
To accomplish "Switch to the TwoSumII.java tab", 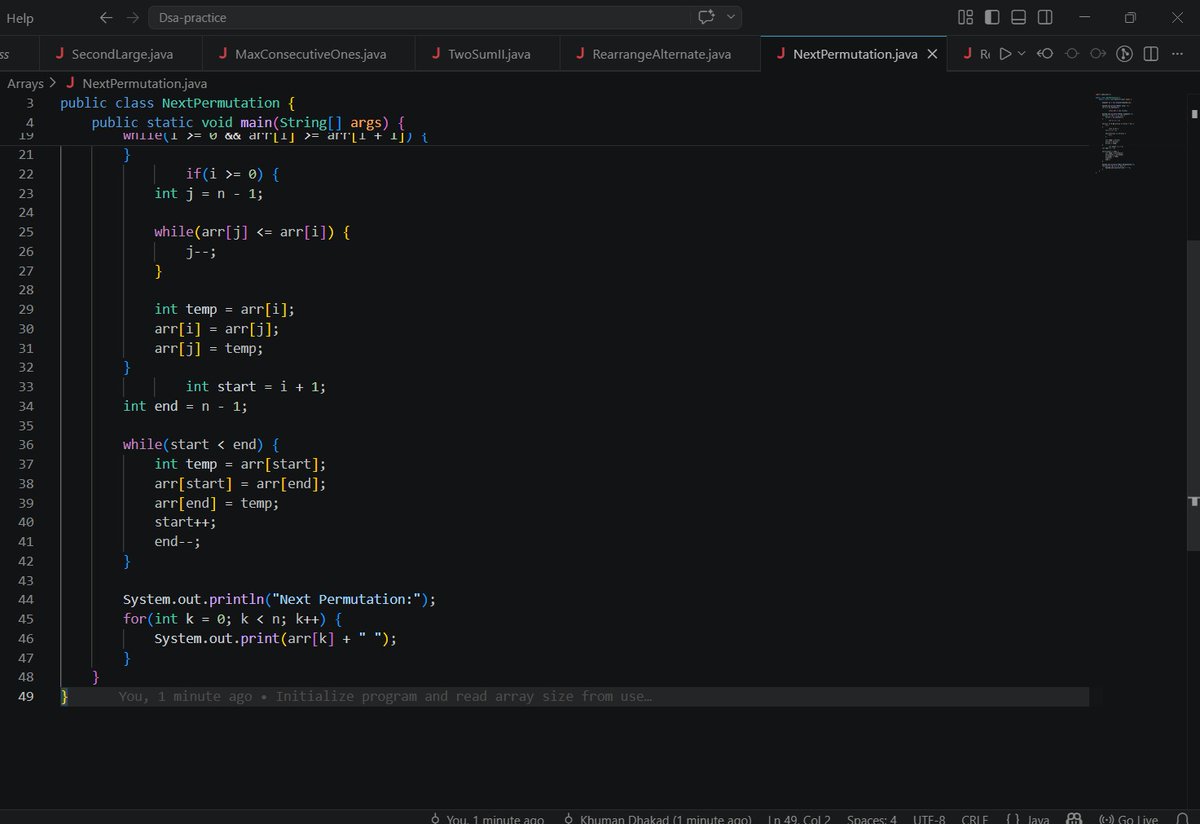I will pos(487,54).
